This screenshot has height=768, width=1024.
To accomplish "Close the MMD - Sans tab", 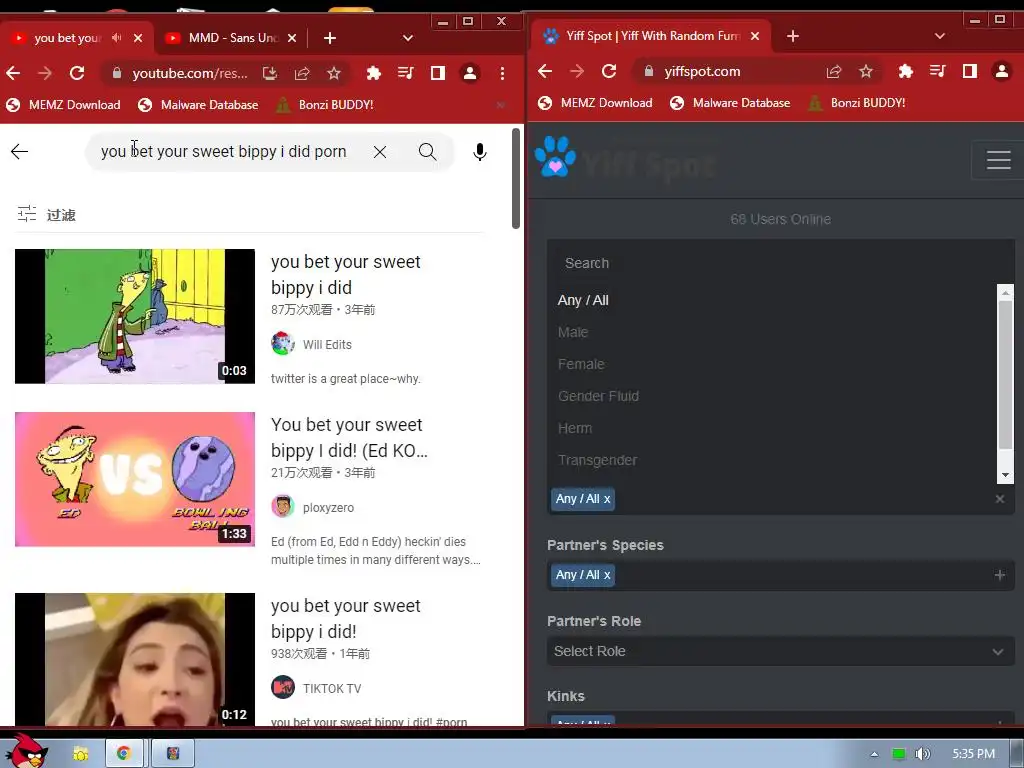I will pyautogui.click(x=292, y=38).
